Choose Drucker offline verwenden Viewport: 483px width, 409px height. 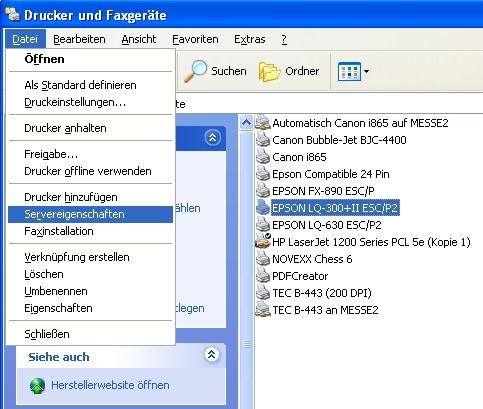tap(90, 171)
